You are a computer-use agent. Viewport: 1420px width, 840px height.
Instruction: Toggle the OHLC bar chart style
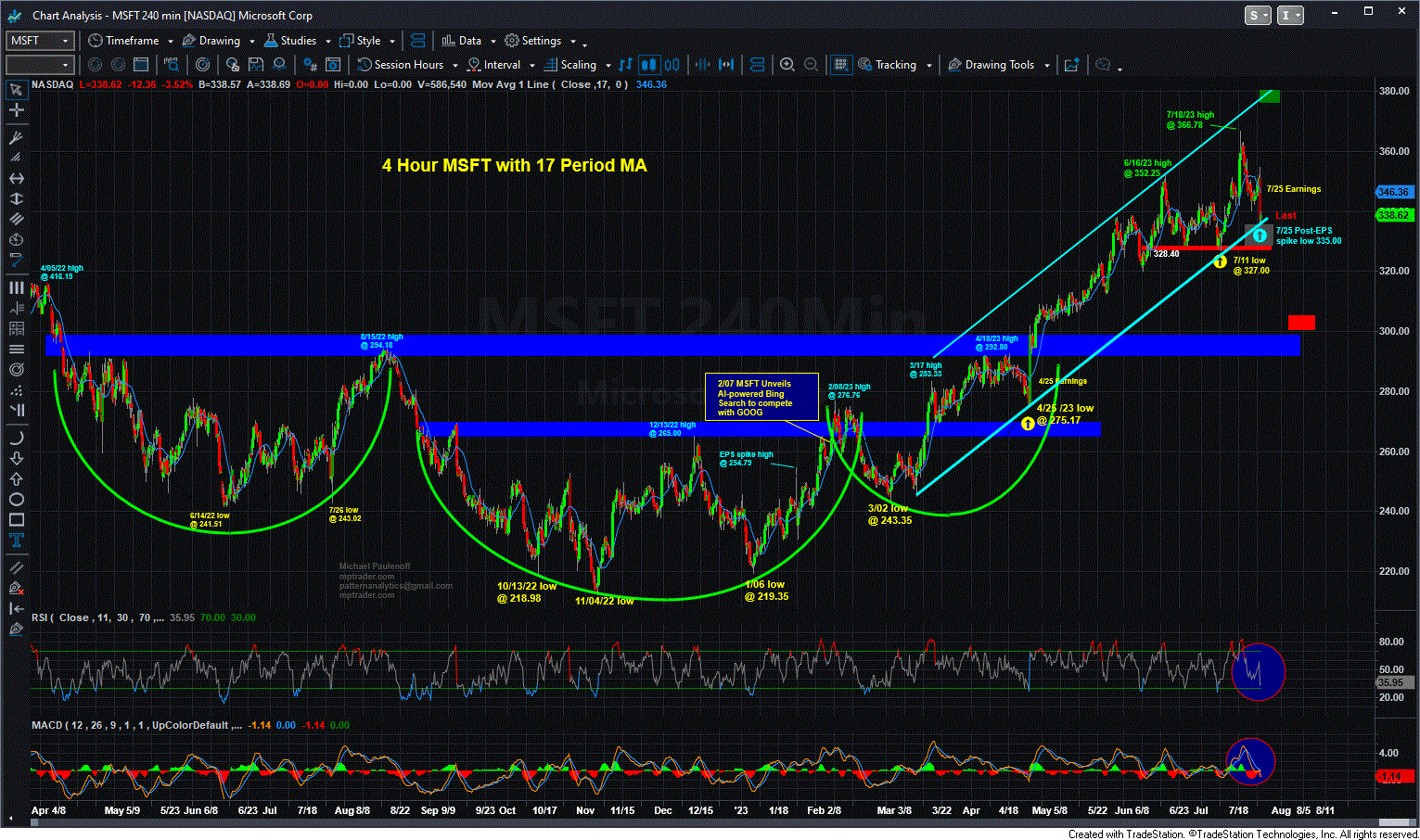[x=625, y=65]
